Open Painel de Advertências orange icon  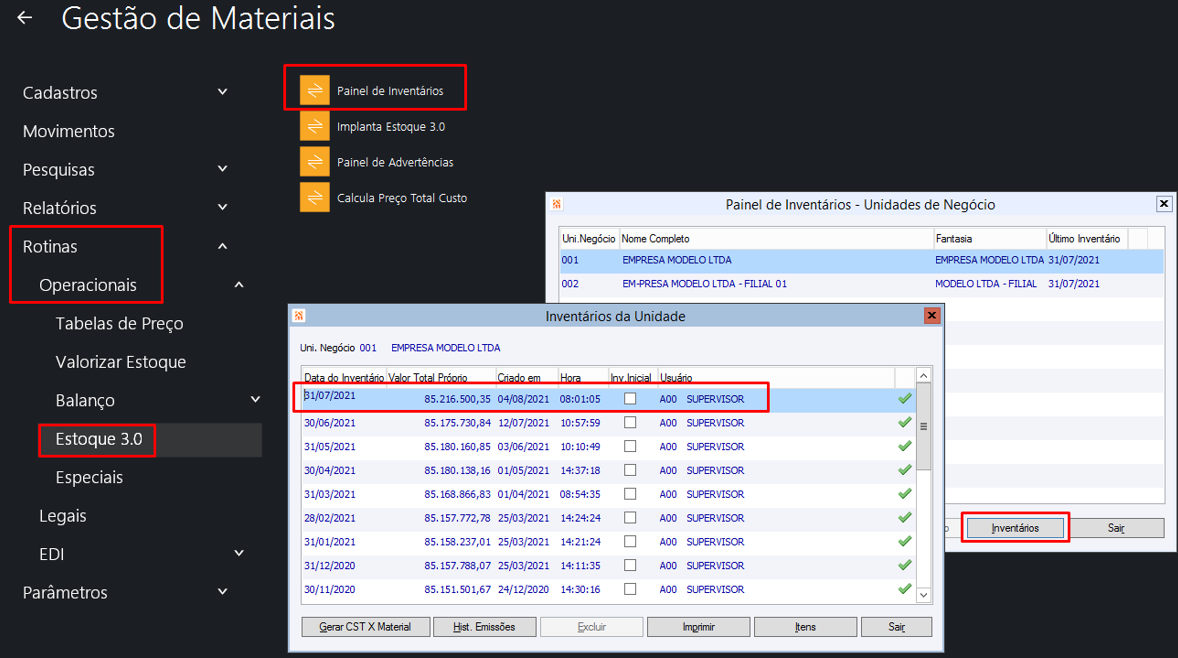point(315,161)
